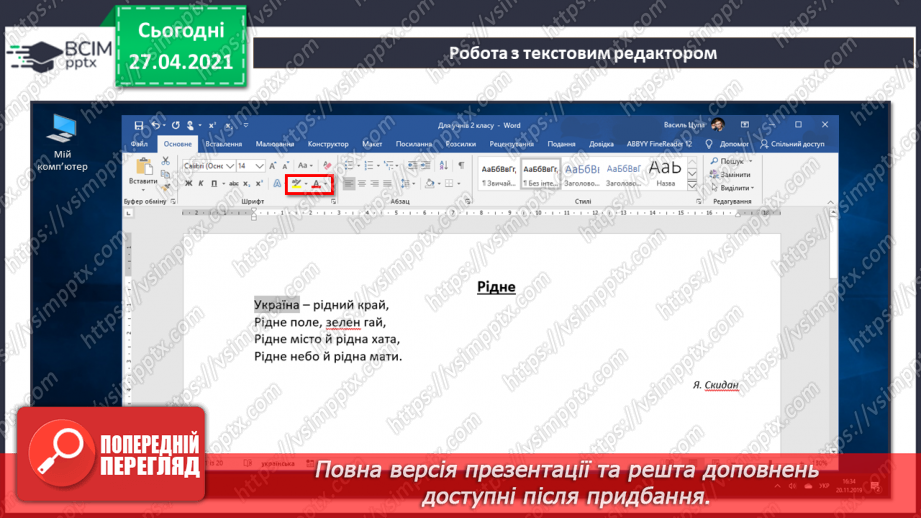The width and height of the screenshot is (921, 518).
Task: Toggle italic К formatting
Action: (x=201, y=184)
